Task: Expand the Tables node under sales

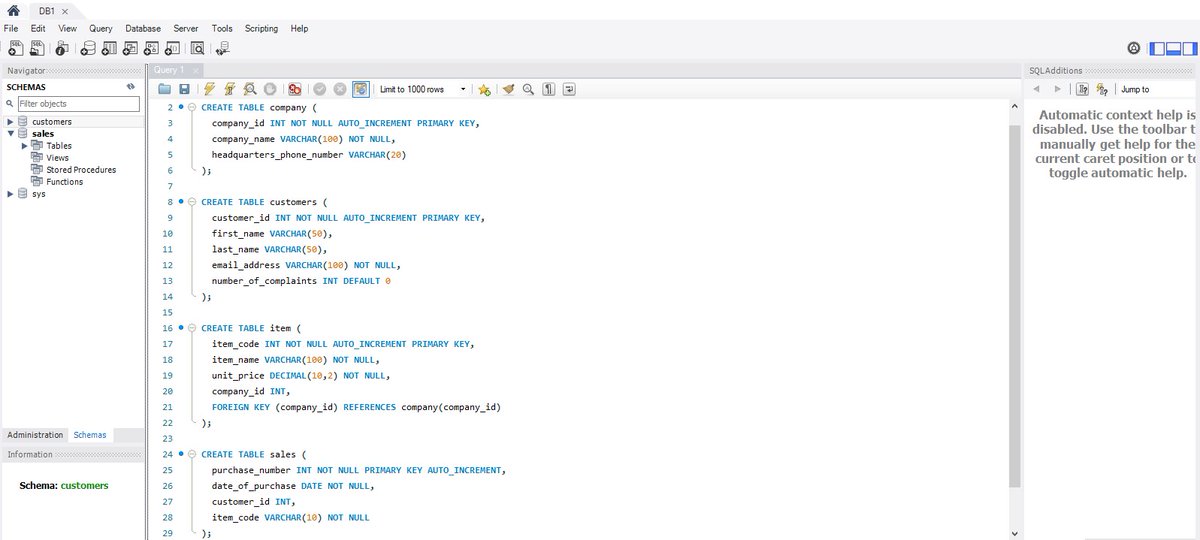Action: click(25, 146)
